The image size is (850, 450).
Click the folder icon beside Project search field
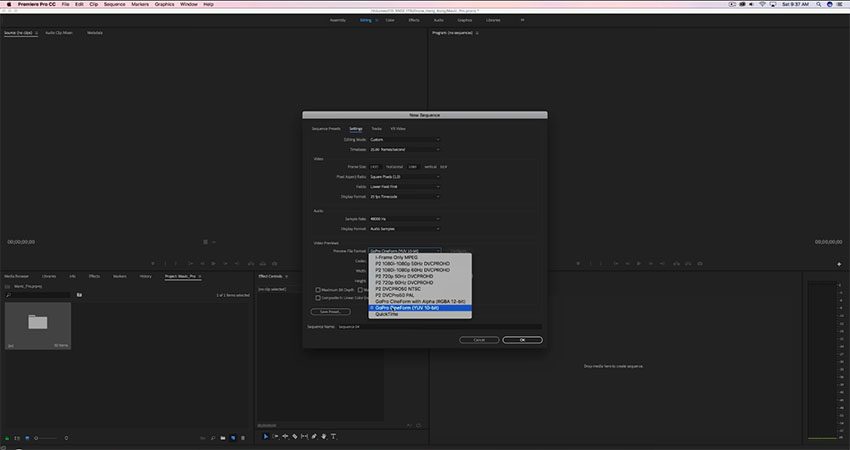click(79, 295)
